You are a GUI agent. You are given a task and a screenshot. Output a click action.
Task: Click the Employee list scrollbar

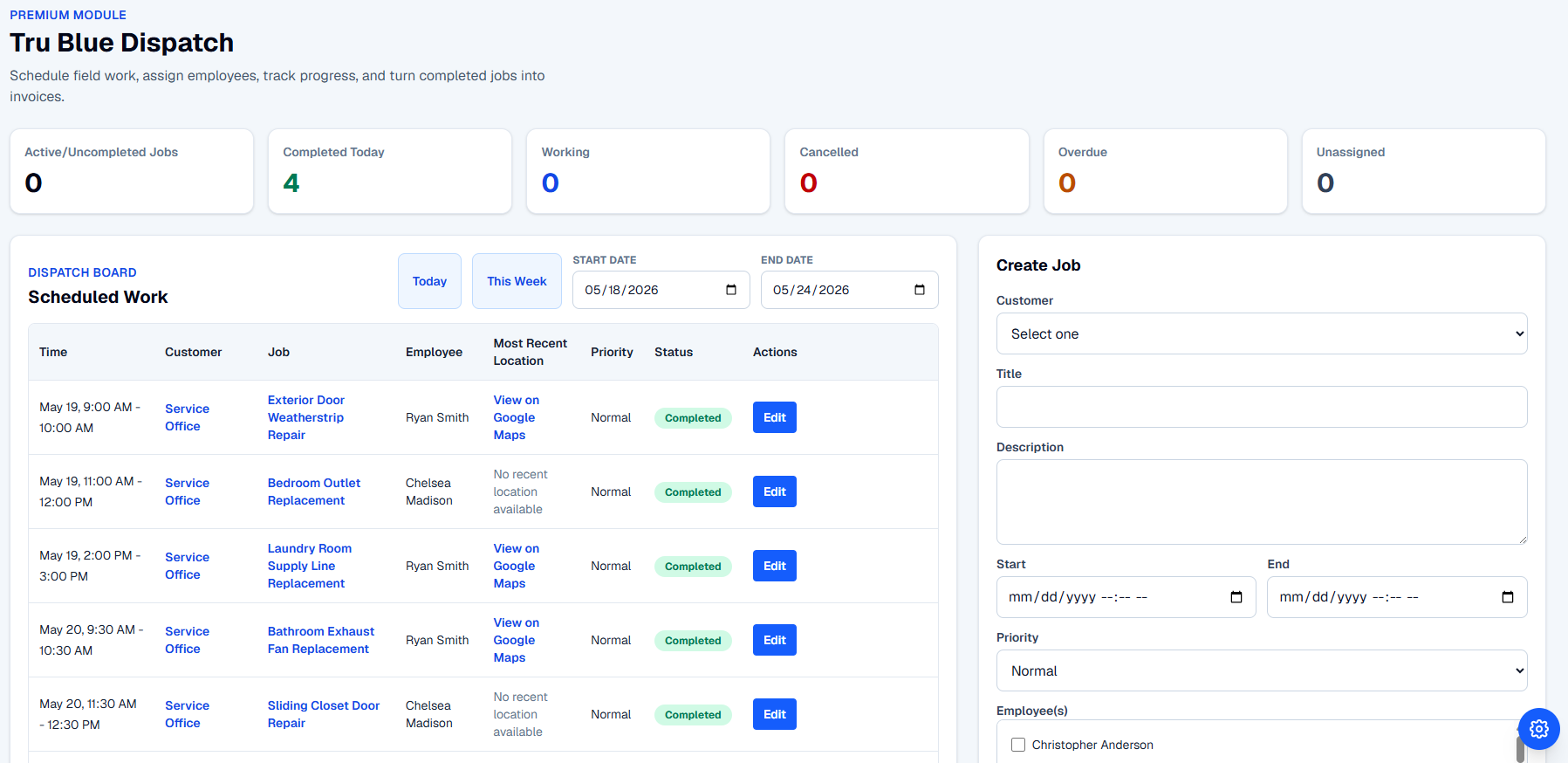point(1521,749)
